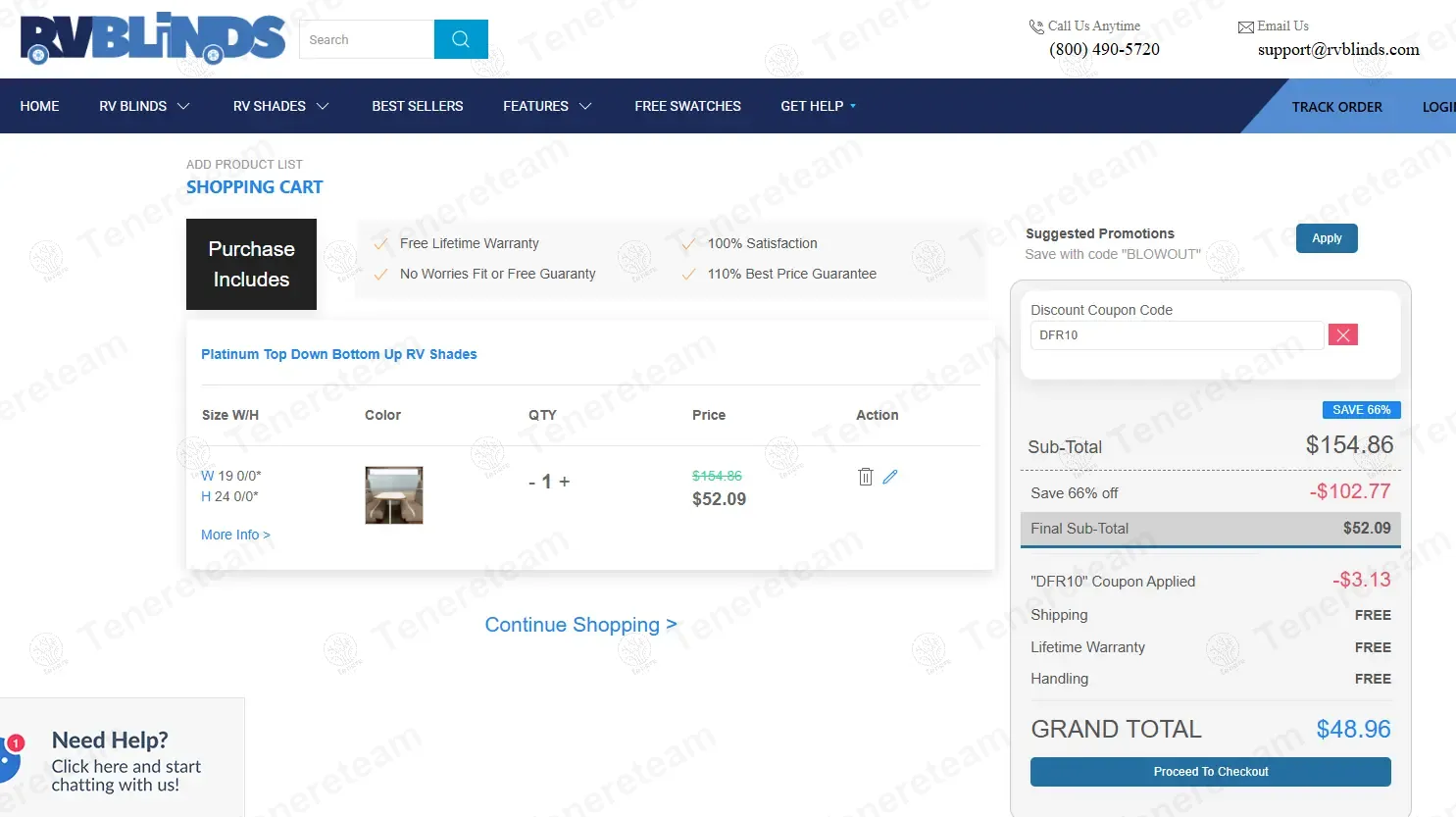Screen dimensions: 1456x817
Task: Expand the Features menu chevron
Action: coord(585,106)
